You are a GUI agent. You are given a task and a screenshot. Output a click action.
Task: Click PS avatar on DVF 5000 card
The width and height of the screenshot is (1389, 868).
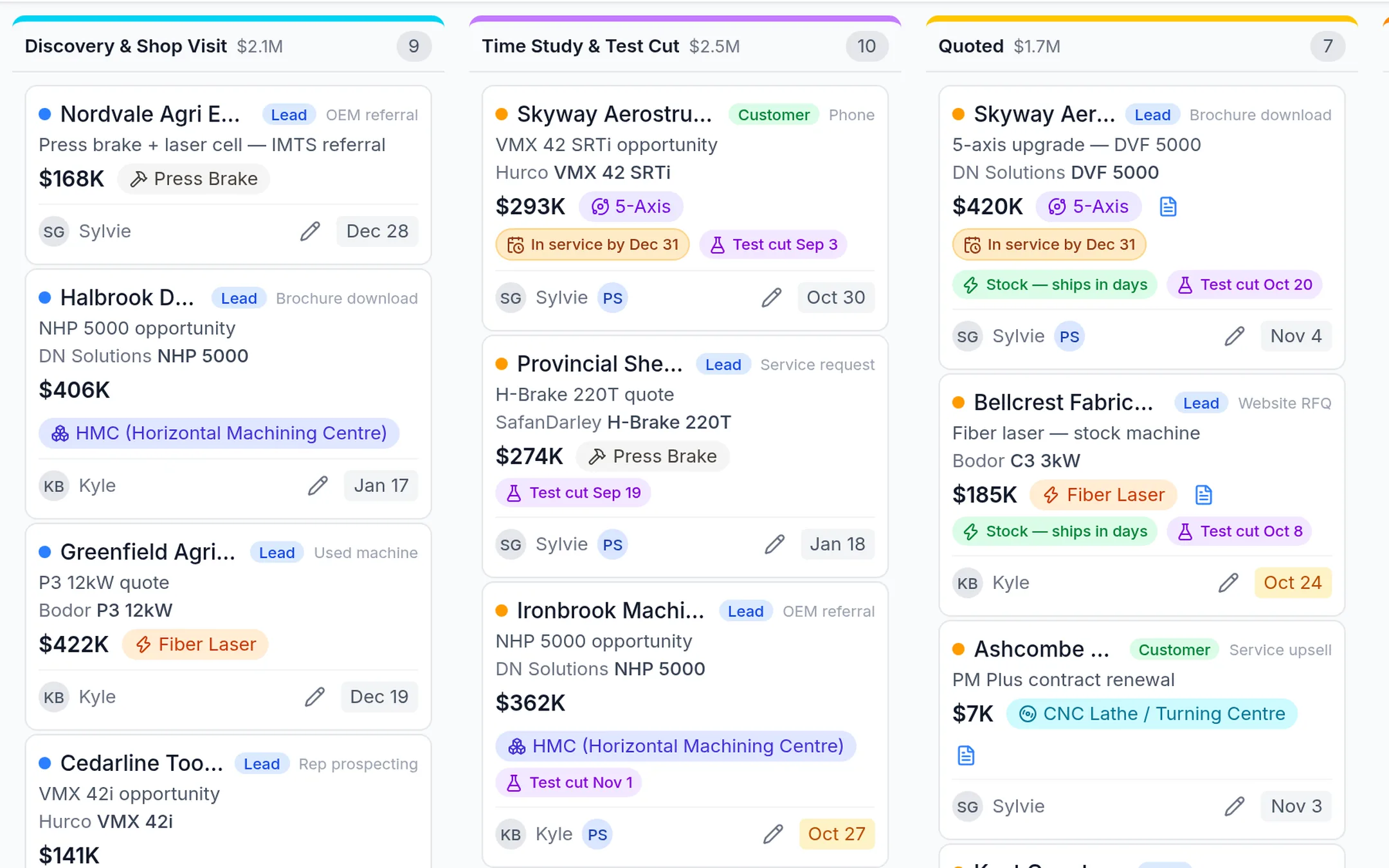[x=1069, y=336]
